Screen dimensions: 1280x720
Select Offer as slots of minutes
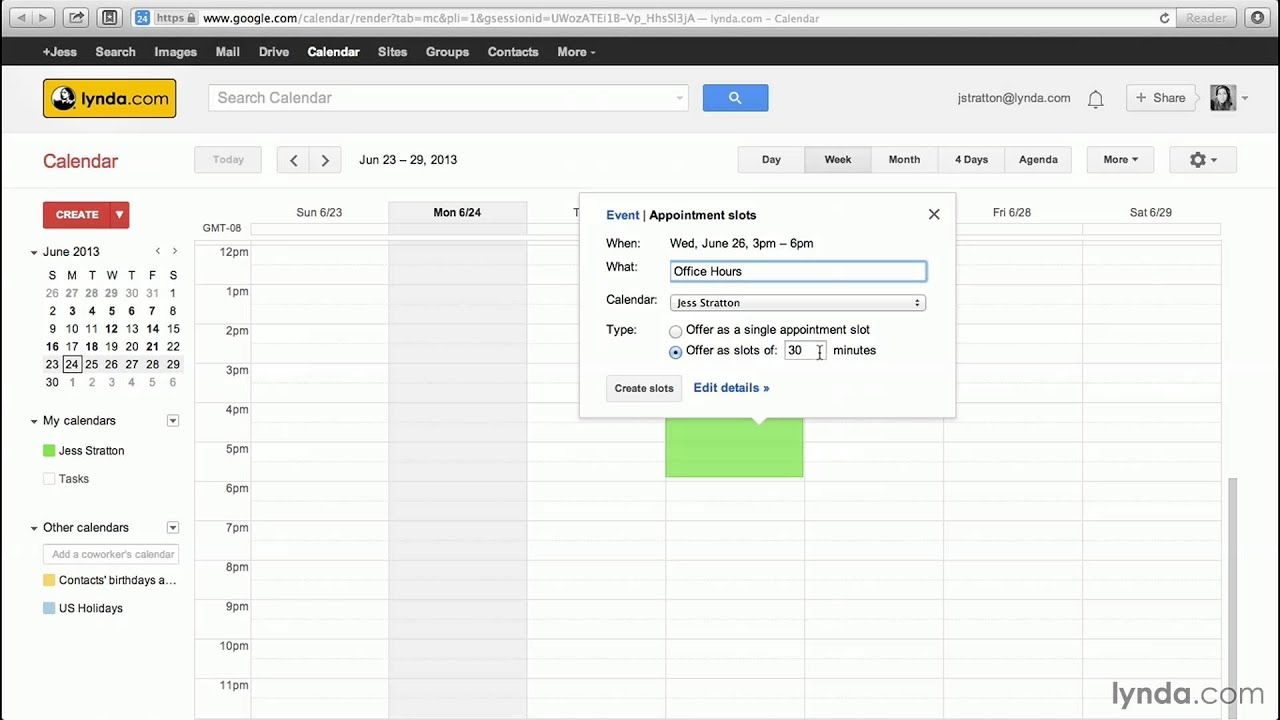coord(676,352)
